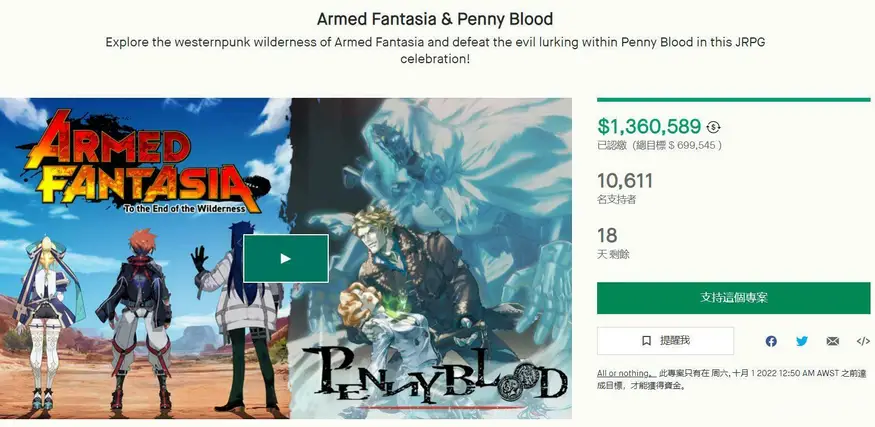875x427 pixels.
Task: Click the bookmark icon in 提醒我 button
Action: tap(646, 340)
